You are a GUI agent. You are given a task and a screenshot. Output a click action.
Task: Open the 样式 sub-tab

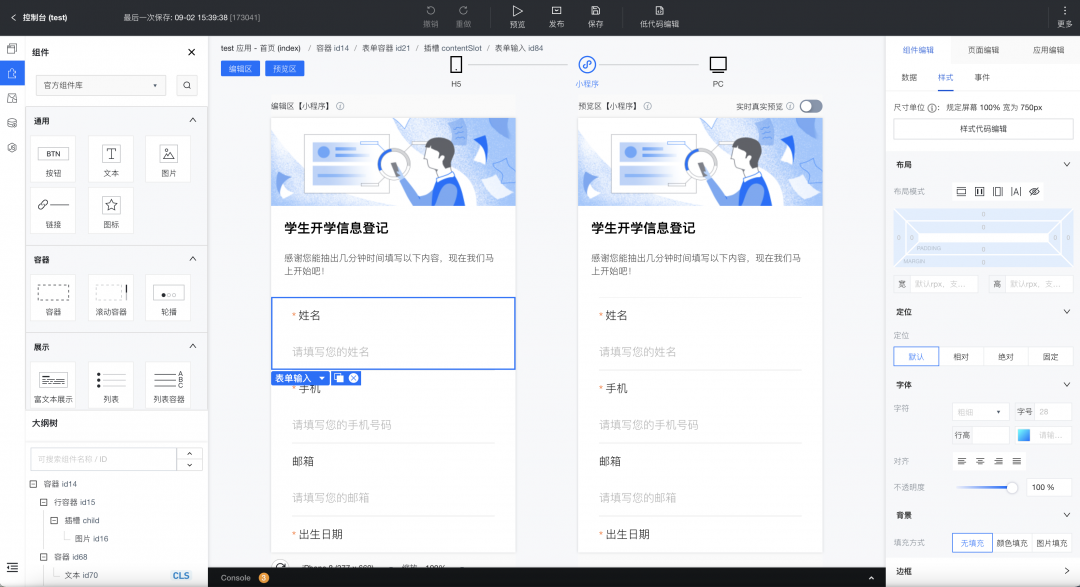tap(946, 78)
